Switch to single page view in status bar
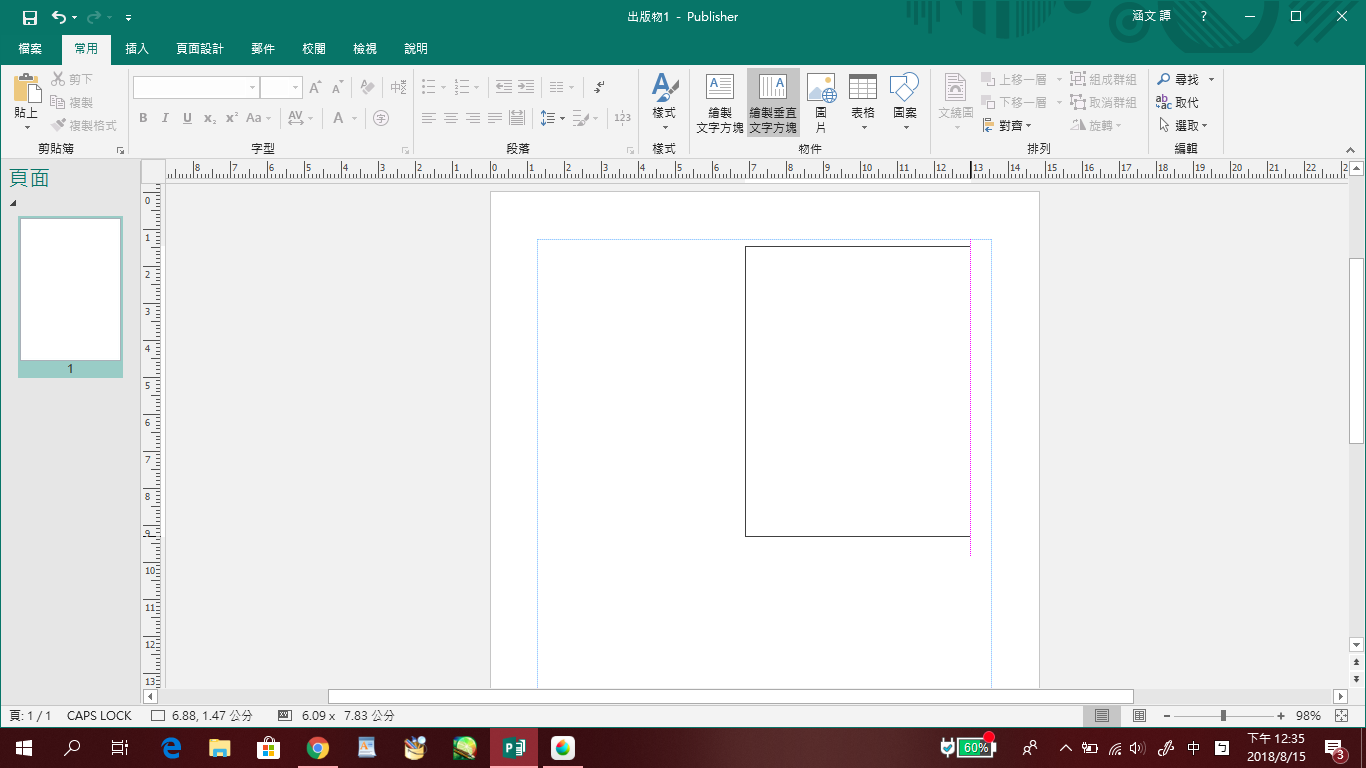Image resolution: width=1366 pixels, height=768 pixels. coord(1102,716)
